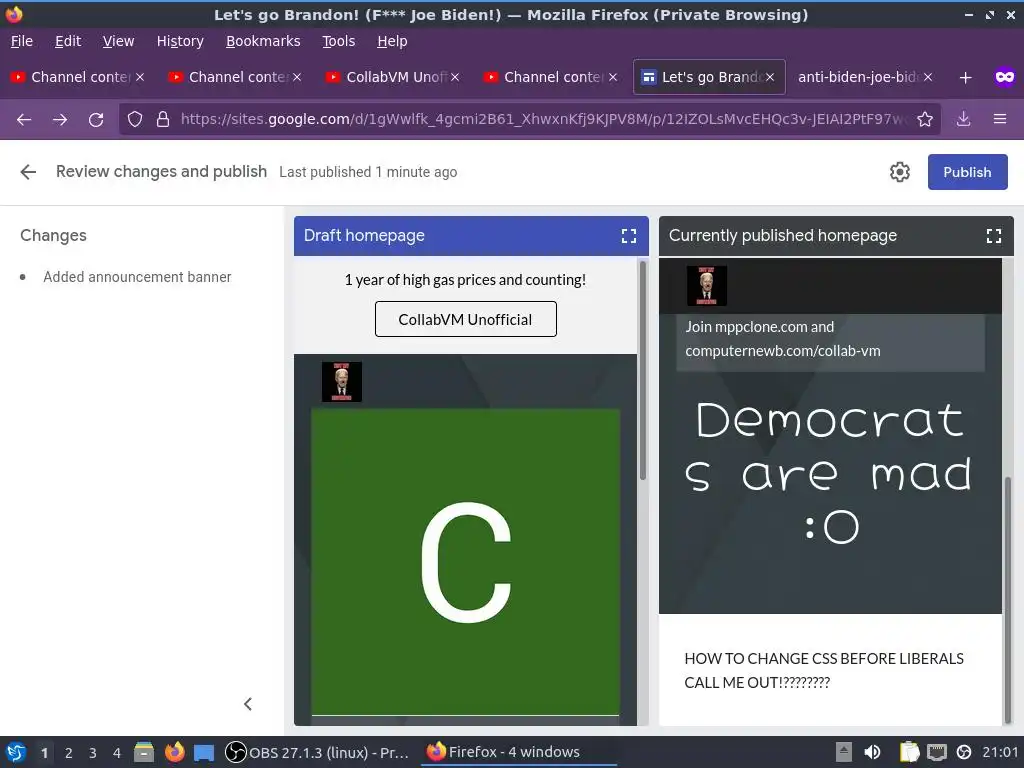Expand Currently published homepage to fullscreen
Image resolution: width=1024 pixels, height=768 pixels.
click(993, 236)
